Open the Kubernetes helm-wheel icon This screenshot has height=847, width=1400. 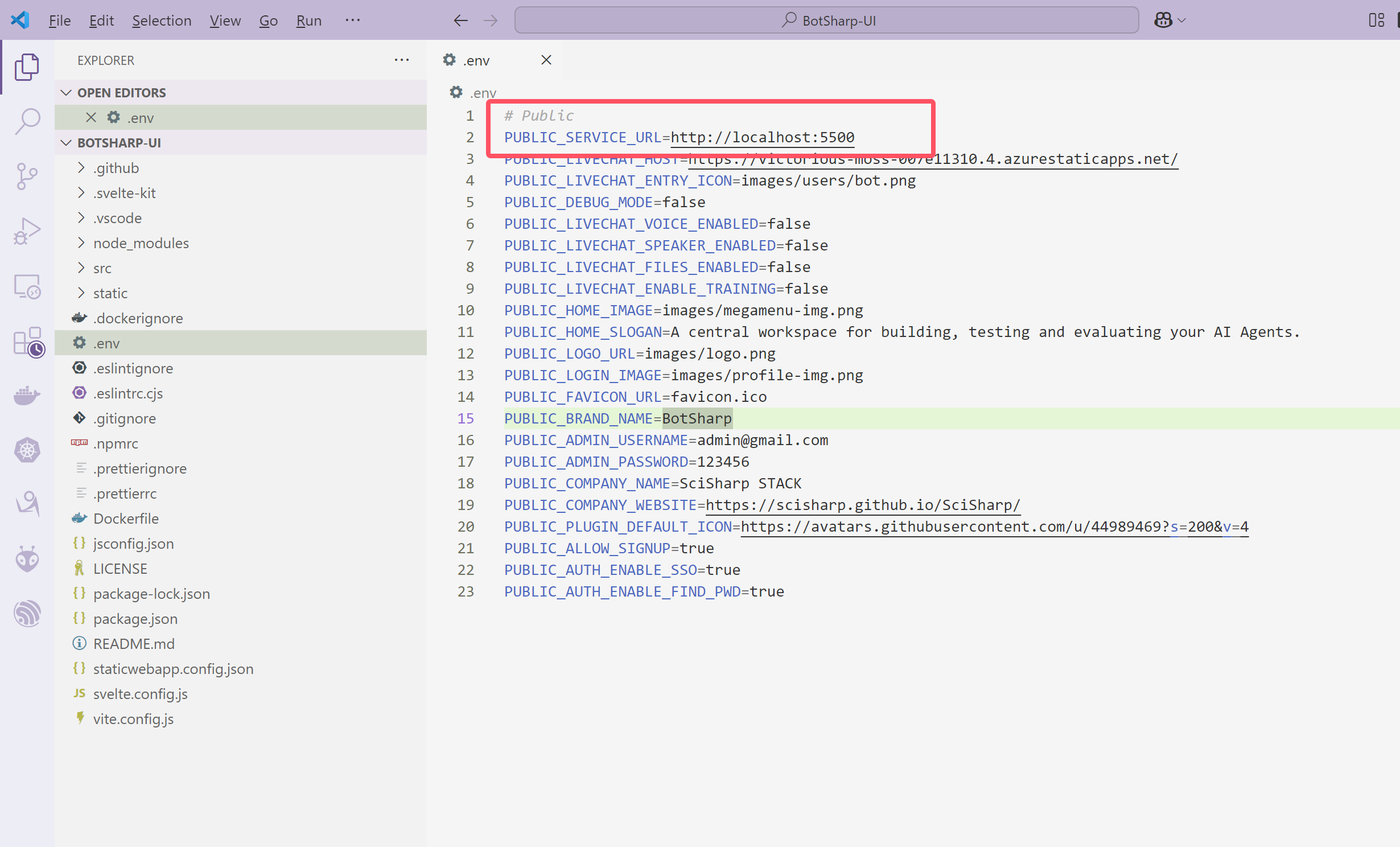[x=27, y=450]
